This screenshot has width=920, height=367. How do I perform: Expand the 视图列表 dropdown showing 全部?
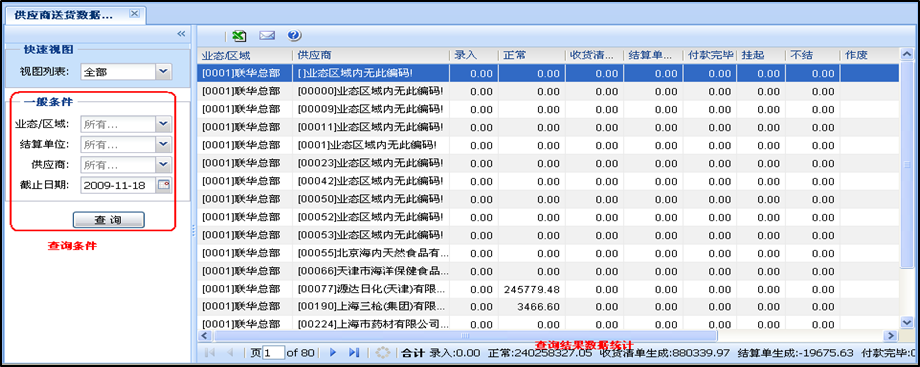click(164, 72)
